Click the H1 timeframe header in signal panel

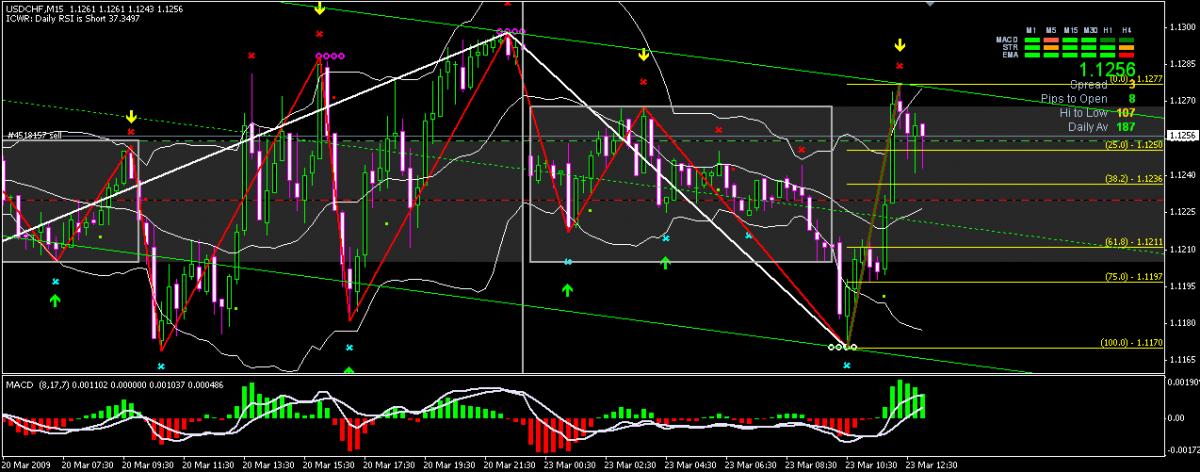[x=1108, y=30]
